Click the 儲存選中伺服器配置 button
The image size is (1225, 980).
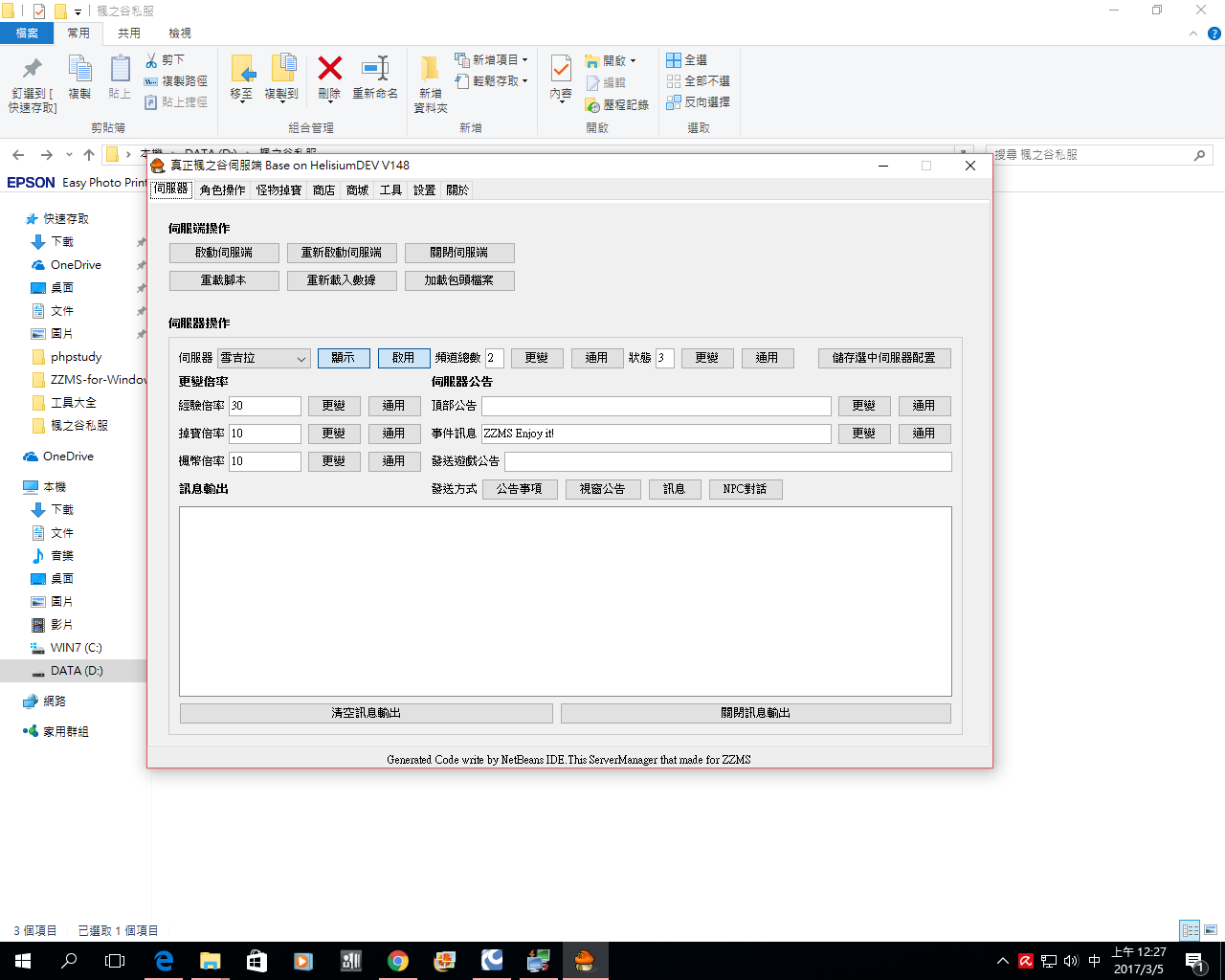tap(884, 358)
